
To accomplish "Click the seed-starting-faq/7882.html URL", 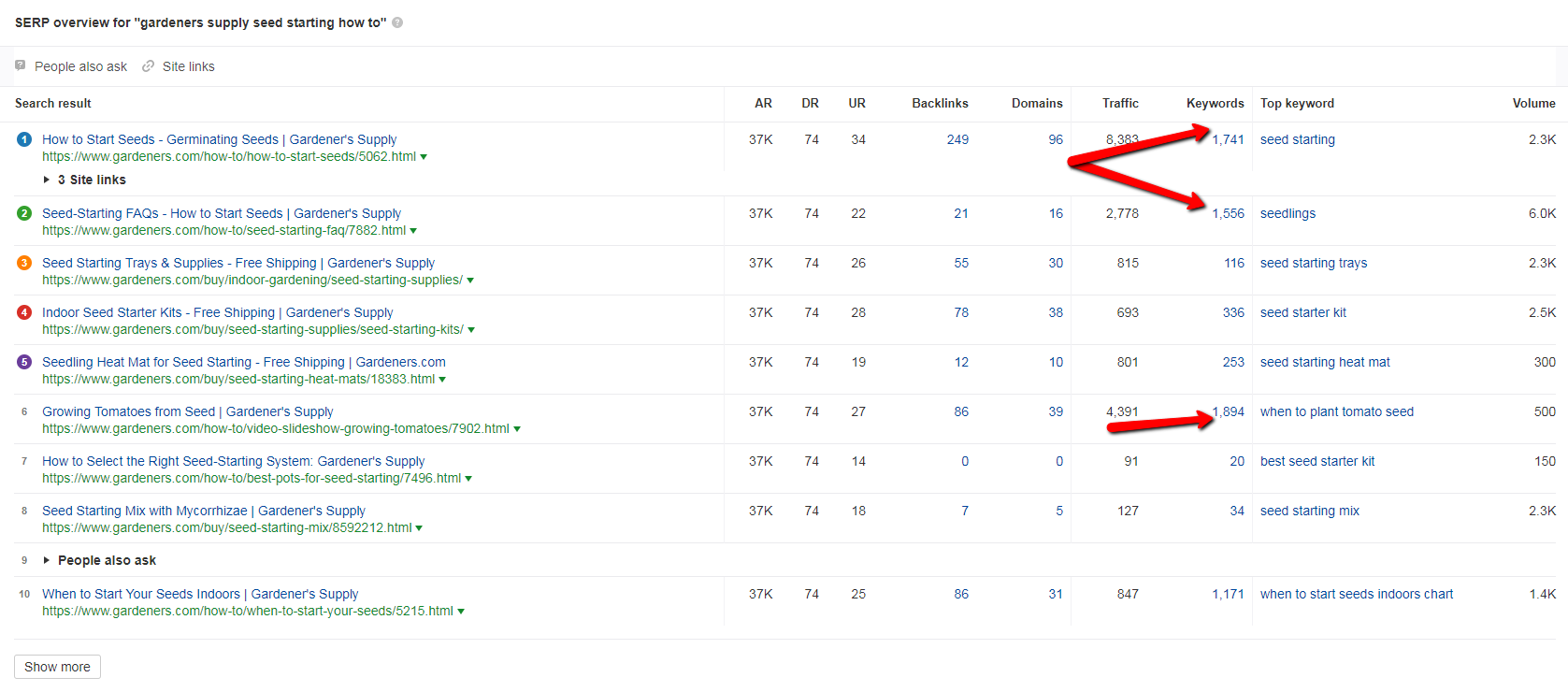I will click(x=224, y=230).
